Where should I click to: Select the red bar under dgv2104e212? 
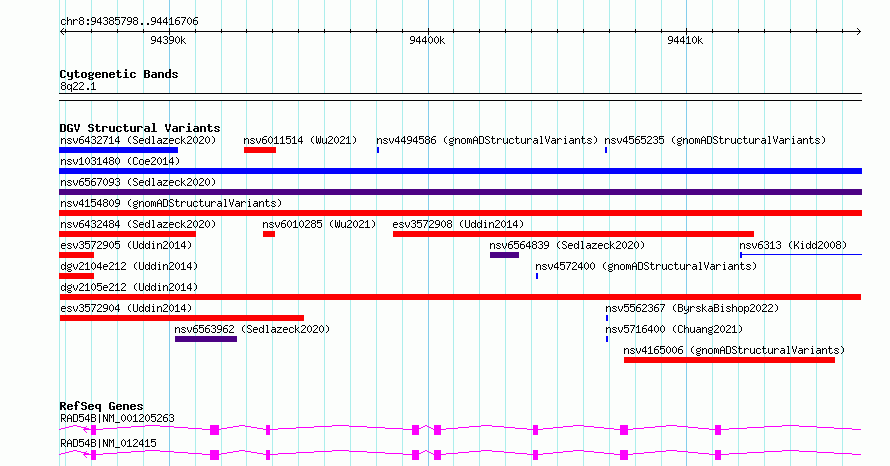pyautogui.click(x=77, y=276)
